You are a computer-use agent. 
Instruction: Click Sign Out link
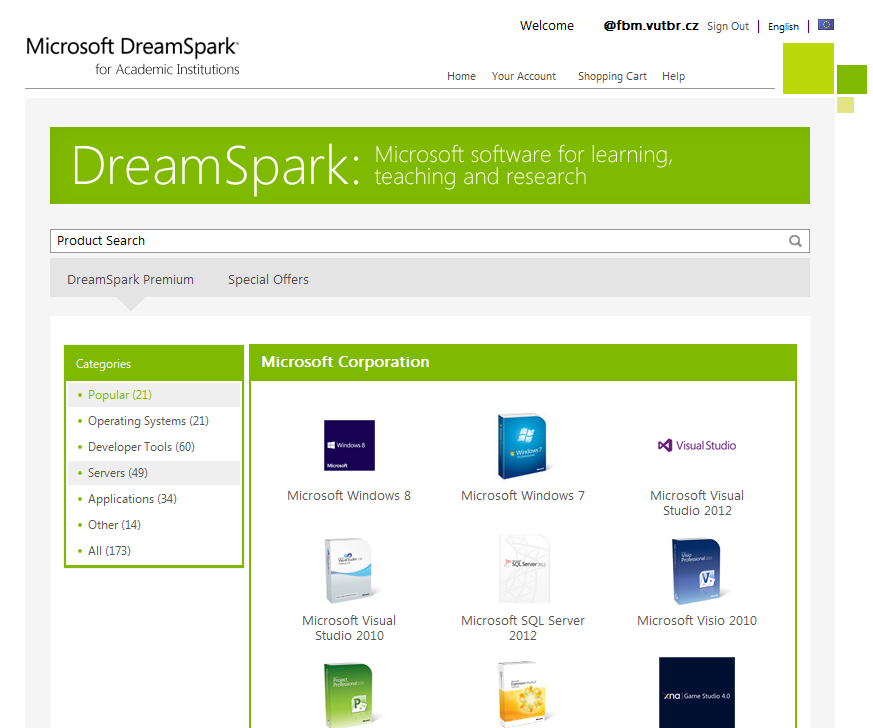click(728, 26)
